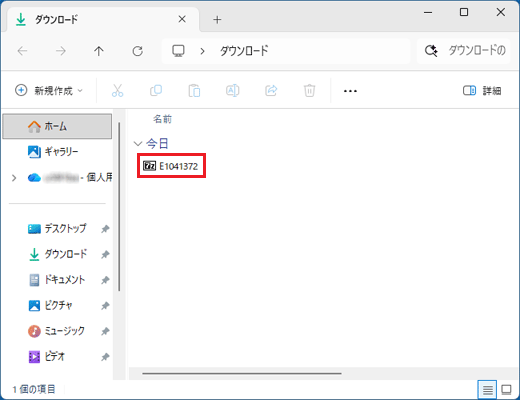The image size is (520, 400).
Task: Close the ダウンロード tab
Action: (182, 19)
